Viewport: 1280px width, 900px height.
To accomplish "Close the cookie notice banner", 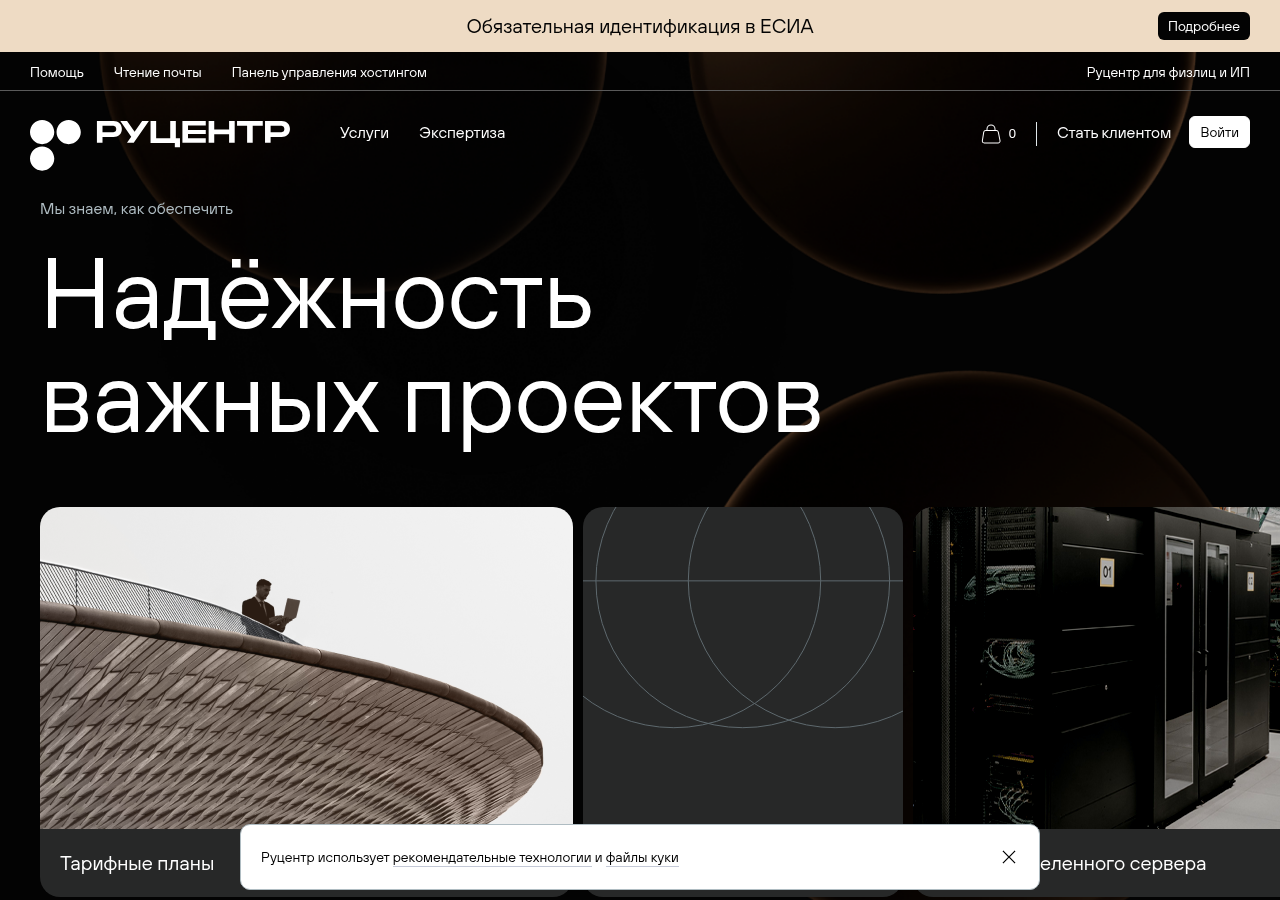I will [1009, 857].
